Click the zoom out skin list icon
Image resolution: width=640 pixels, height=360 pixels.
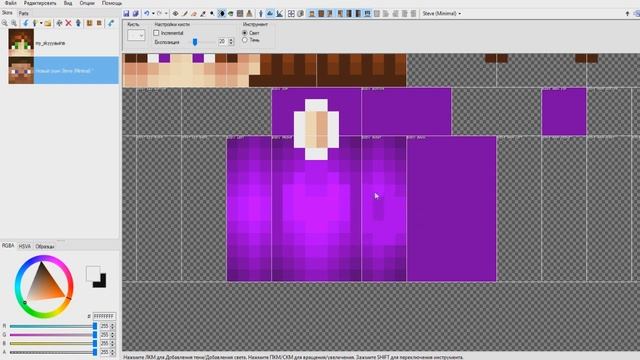click(4, 23)
